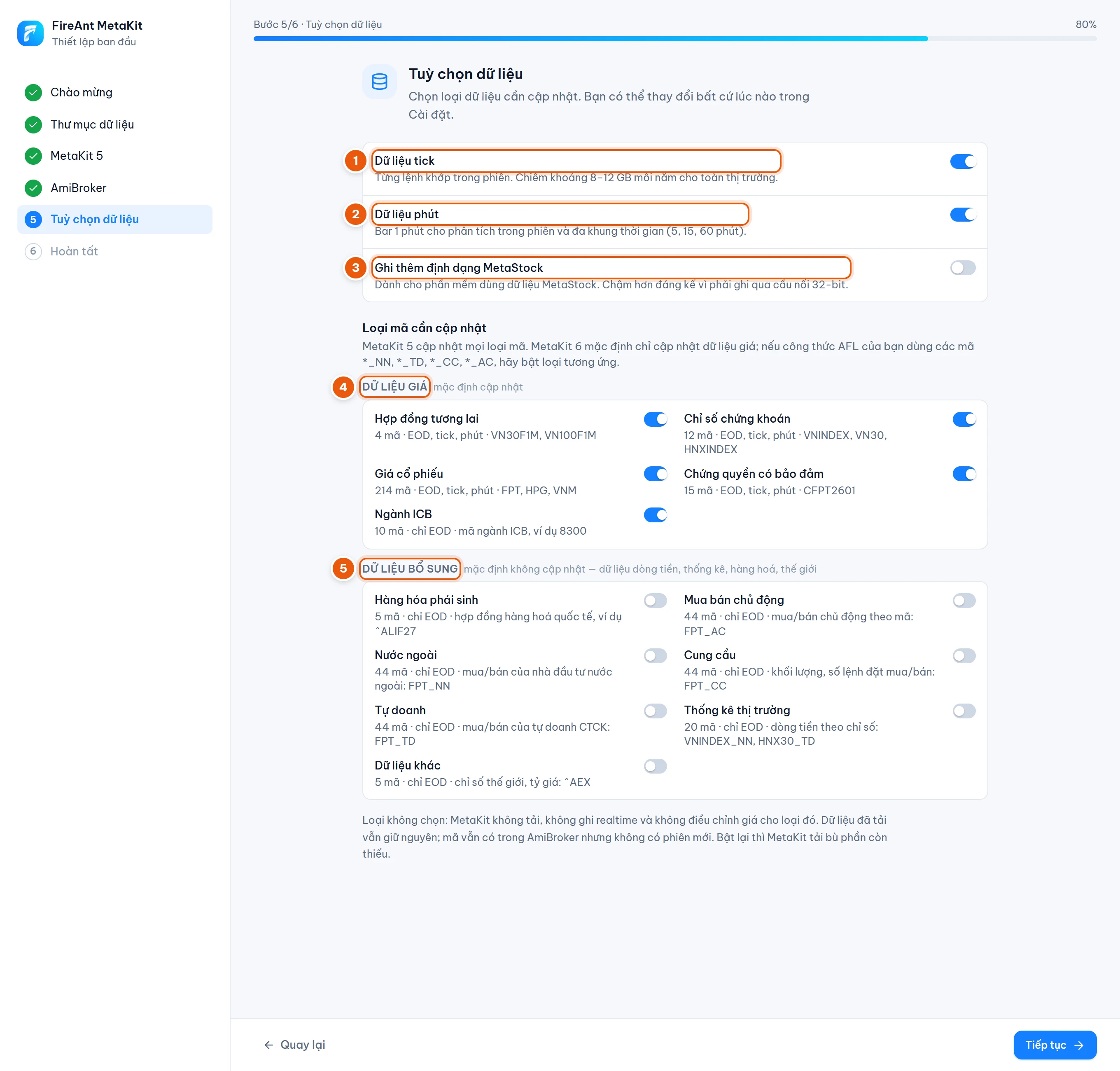This screenshot has width=1120, height=1071.
Task: Click the Quay lại button
Action: pyautogui.click(x=294, y=1045)
